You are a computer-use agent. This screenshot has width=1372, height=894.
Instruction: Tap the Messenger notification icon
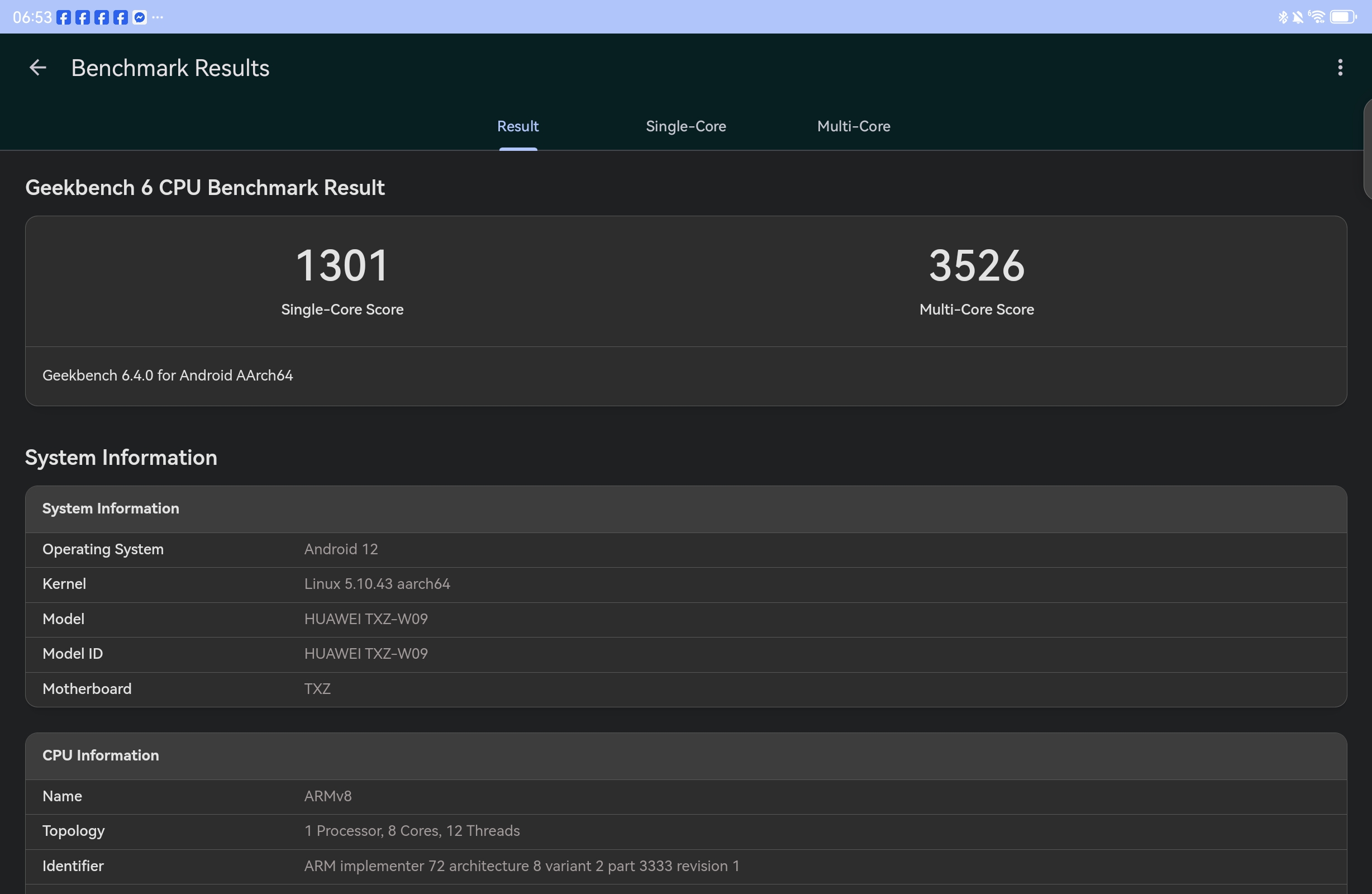140,18
